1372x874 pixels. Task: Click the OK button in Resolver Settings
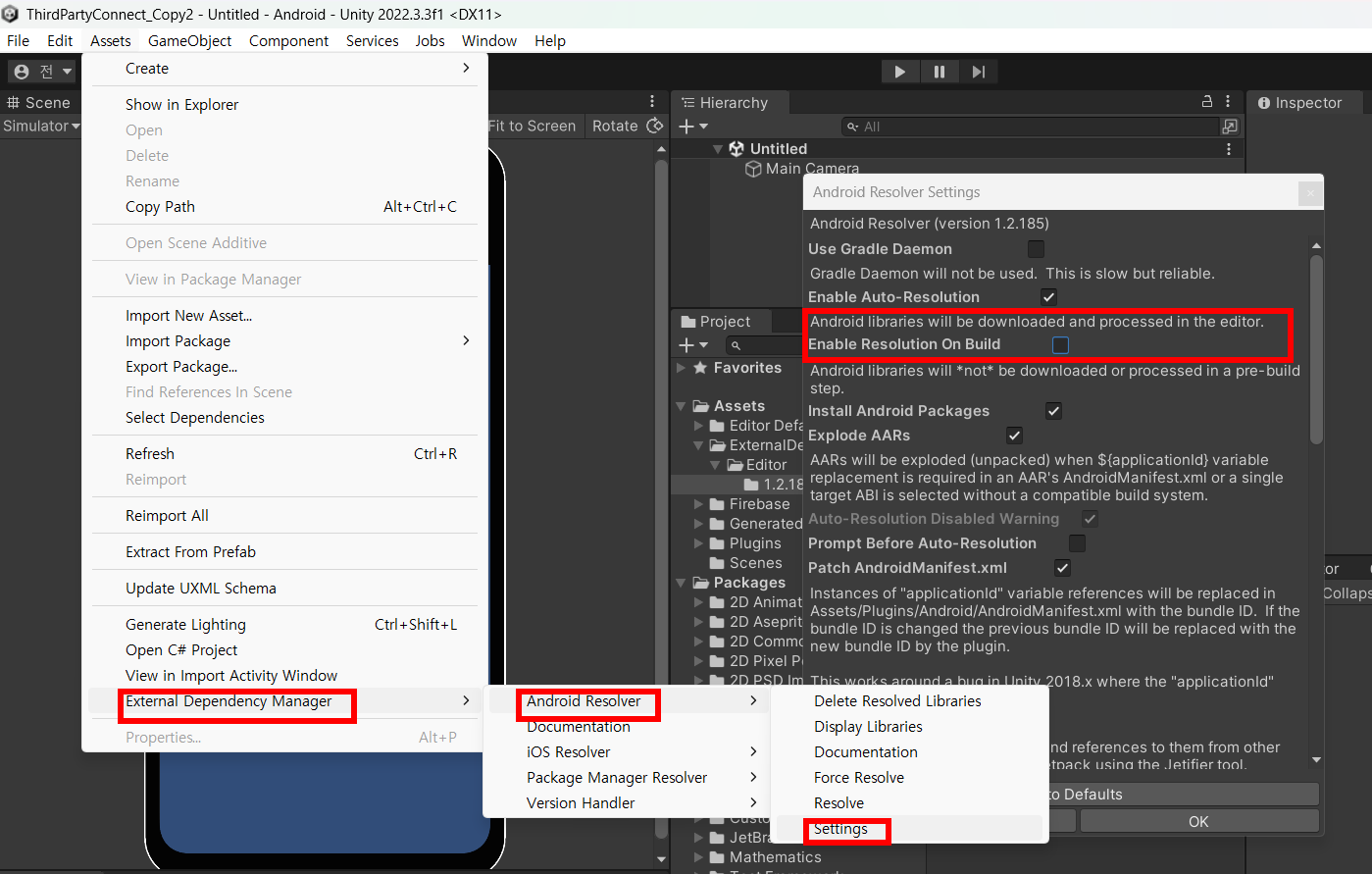click(x=1198, y=822)
